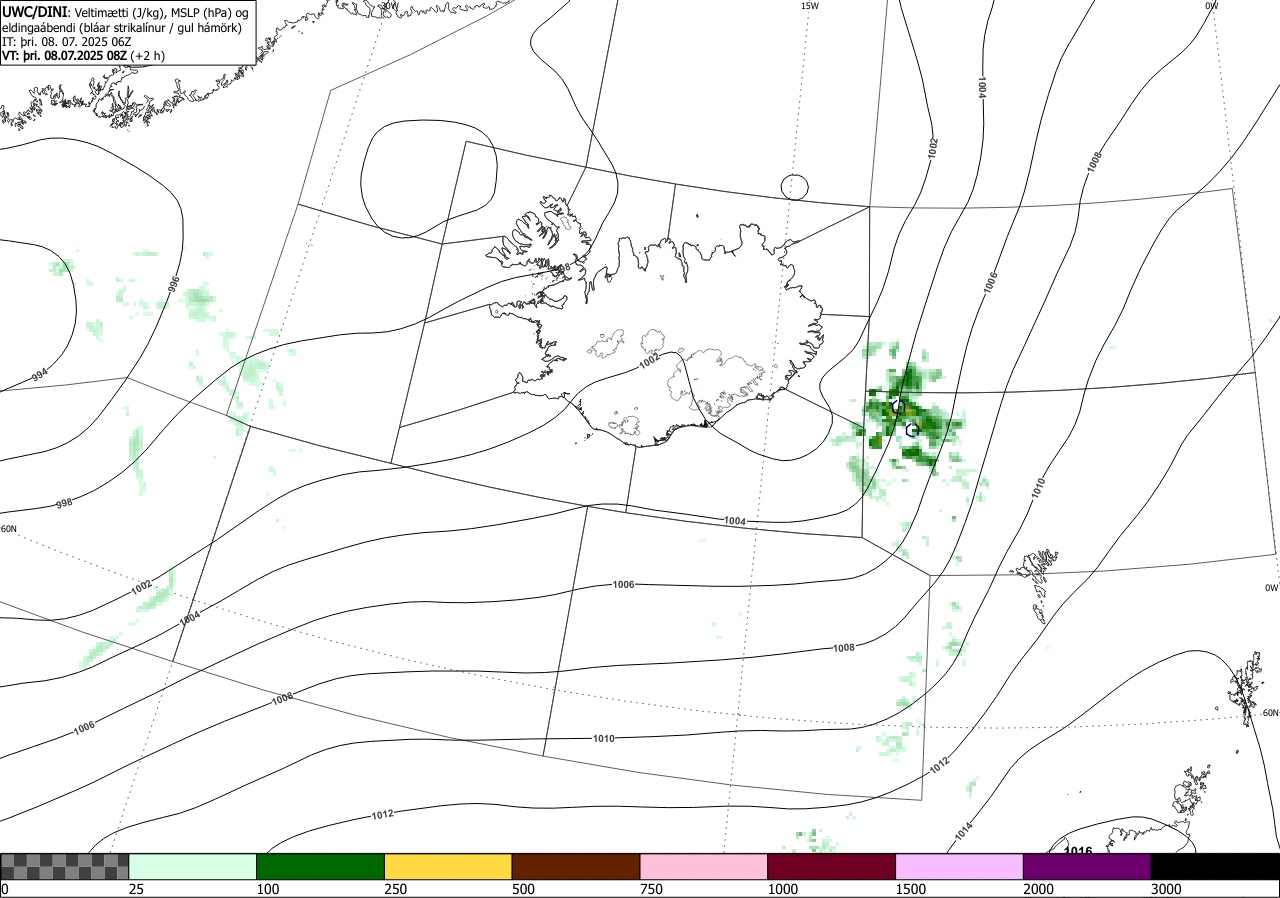The height and width of the screenshot is (898, 1280).
Task: Choose the deep purple 2000–3000 legend swatch
Action: pos(1088,866)
